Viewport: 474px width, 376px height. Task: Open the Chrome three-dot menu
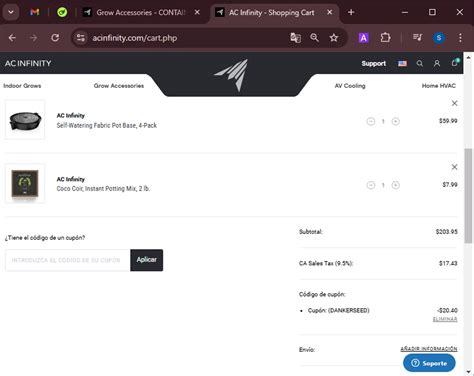[460, 38]
